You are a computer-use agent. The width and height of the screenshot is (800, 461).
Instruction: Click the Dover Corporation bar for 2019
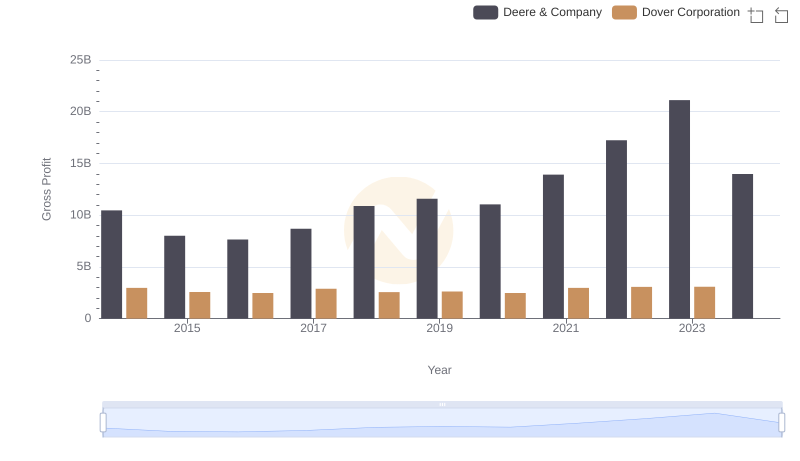pos(452,305)
